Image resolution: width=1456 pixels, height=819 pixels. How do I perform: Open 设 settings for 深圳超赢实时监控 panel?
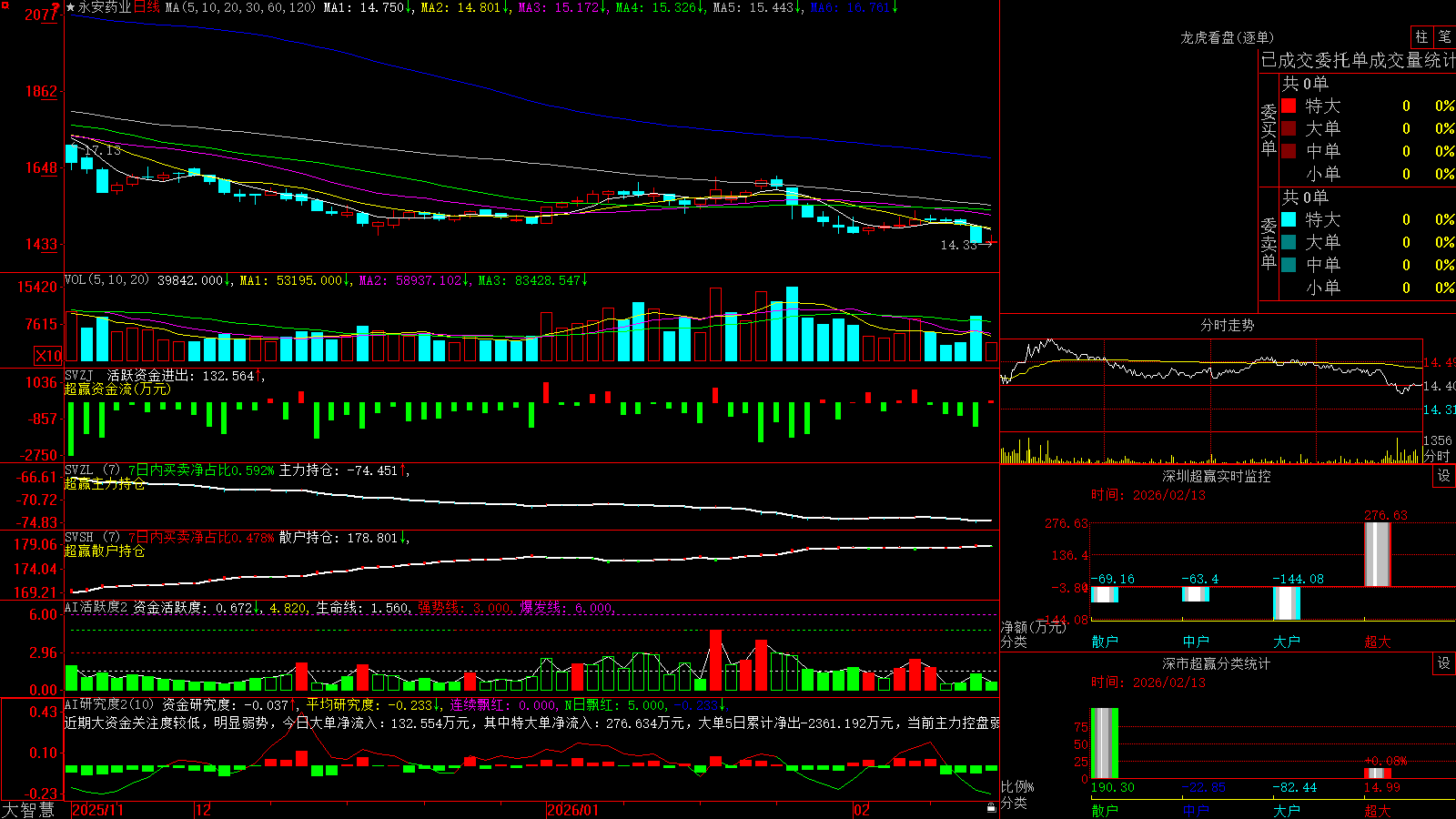pyautogui.click(x=1444, y=476)
